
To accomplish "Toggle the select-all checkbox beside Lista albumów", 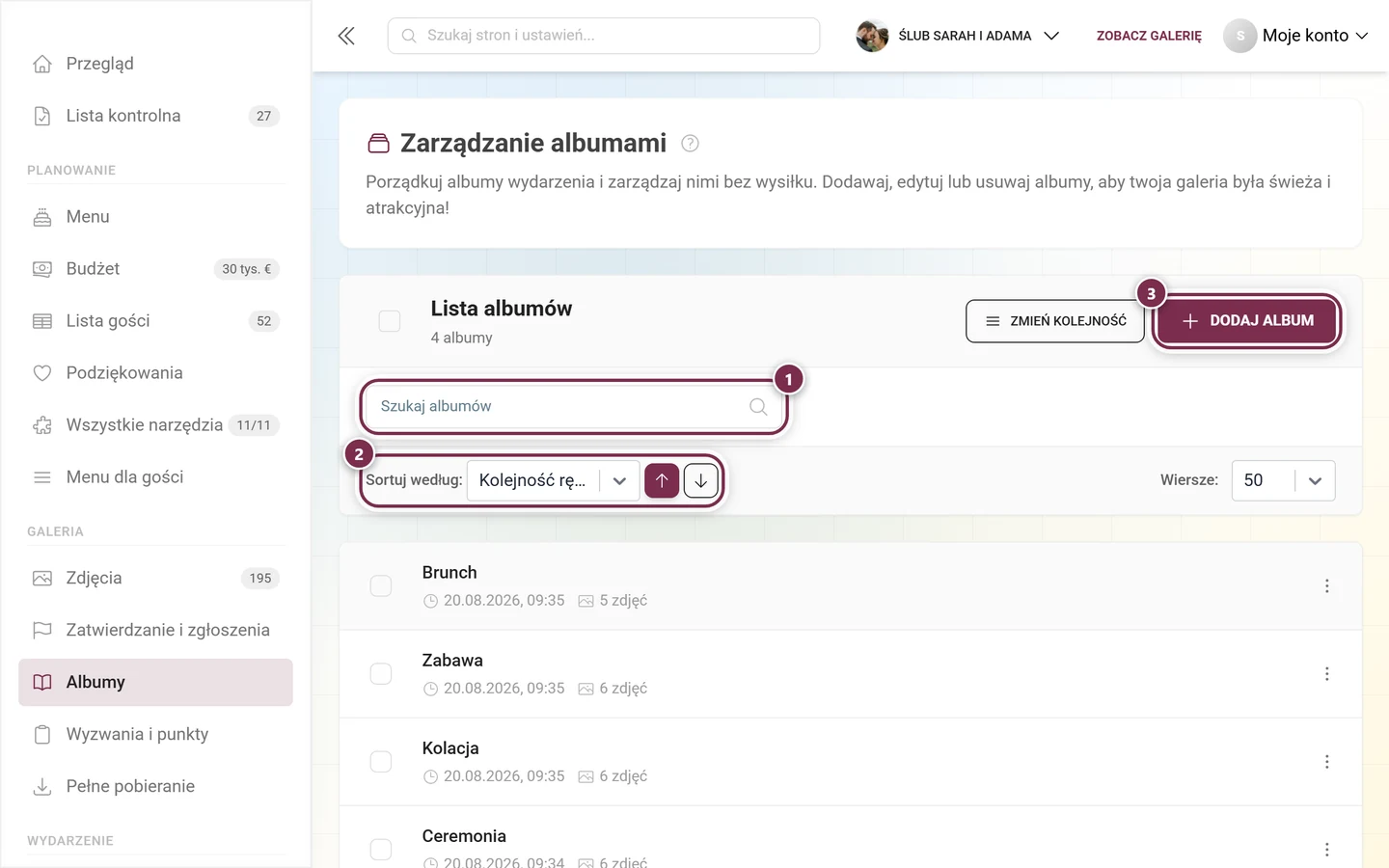I will pos(390,321).
